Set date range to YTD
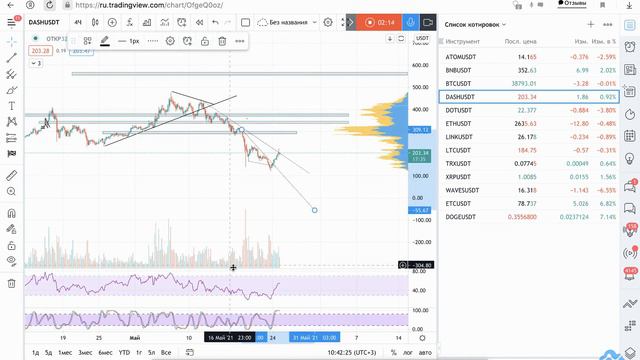This screenshot has height=360, width=640. (124, 352)
